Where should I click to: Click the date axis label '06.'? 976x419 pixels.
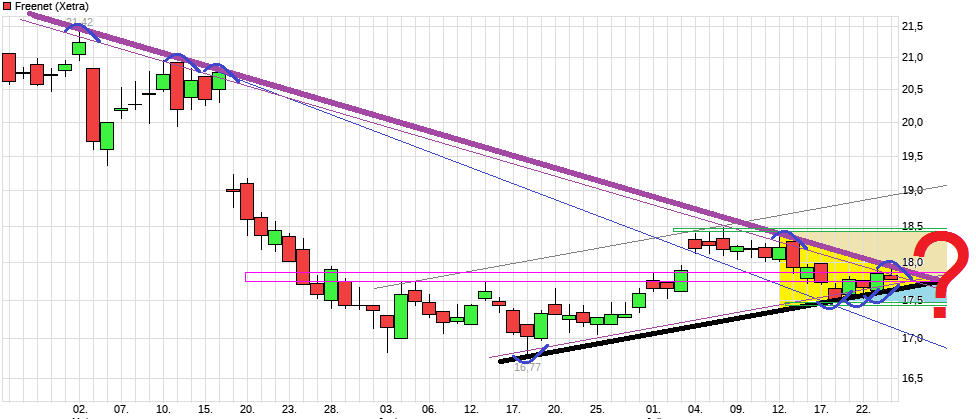click(x=429, y=409)
